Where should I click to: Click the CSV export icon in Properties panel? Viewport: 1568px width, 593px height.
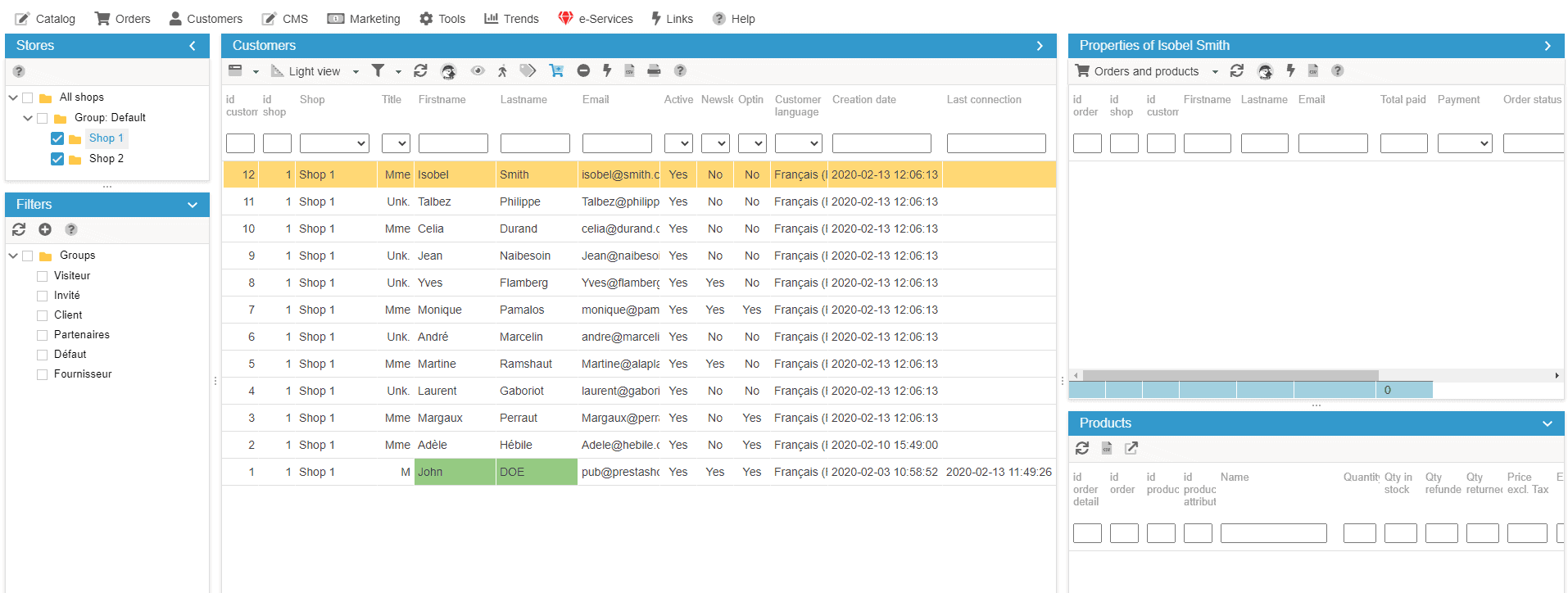click(x=1313, y=71)
